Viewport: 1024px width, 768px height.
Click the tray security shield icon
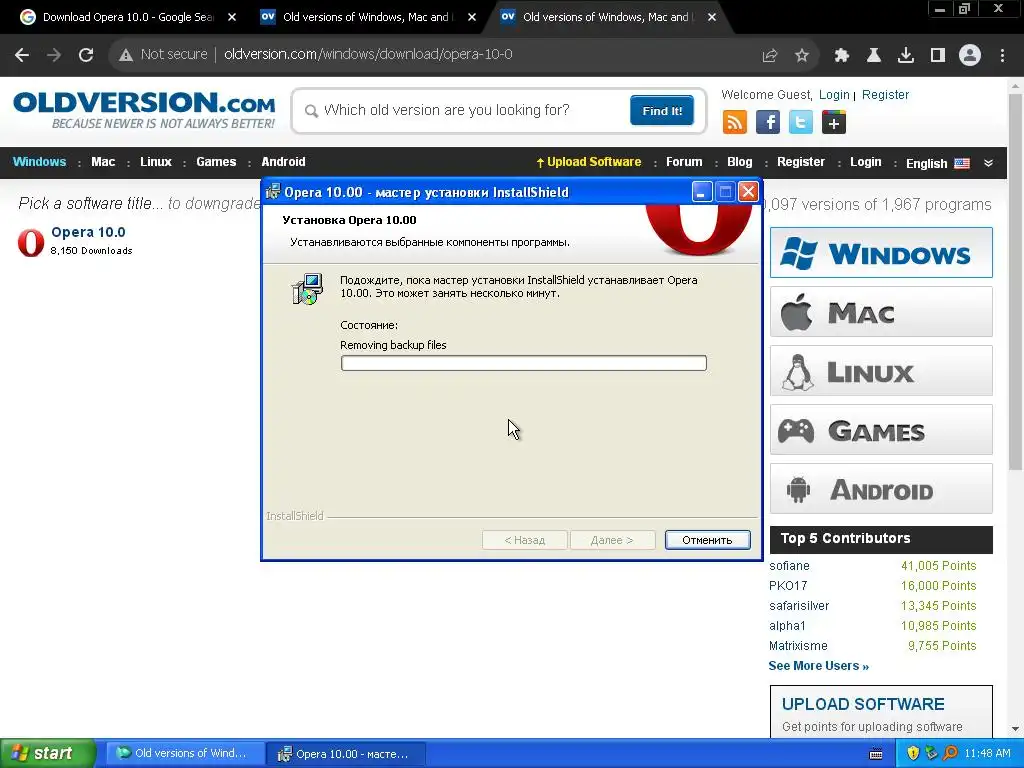(913, 753)
